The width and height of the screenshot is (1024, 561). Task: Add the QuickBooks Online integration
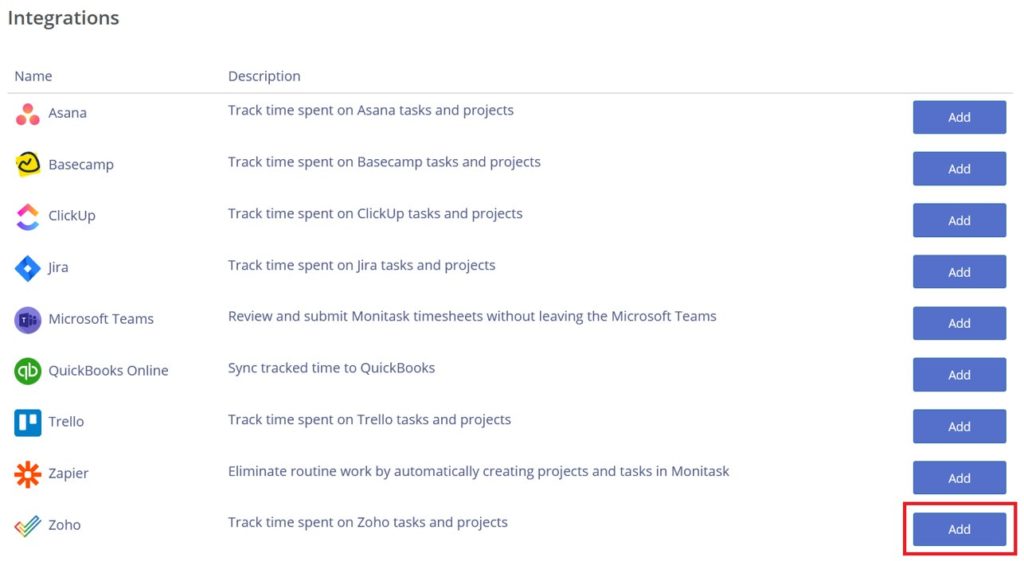[959, 375]
